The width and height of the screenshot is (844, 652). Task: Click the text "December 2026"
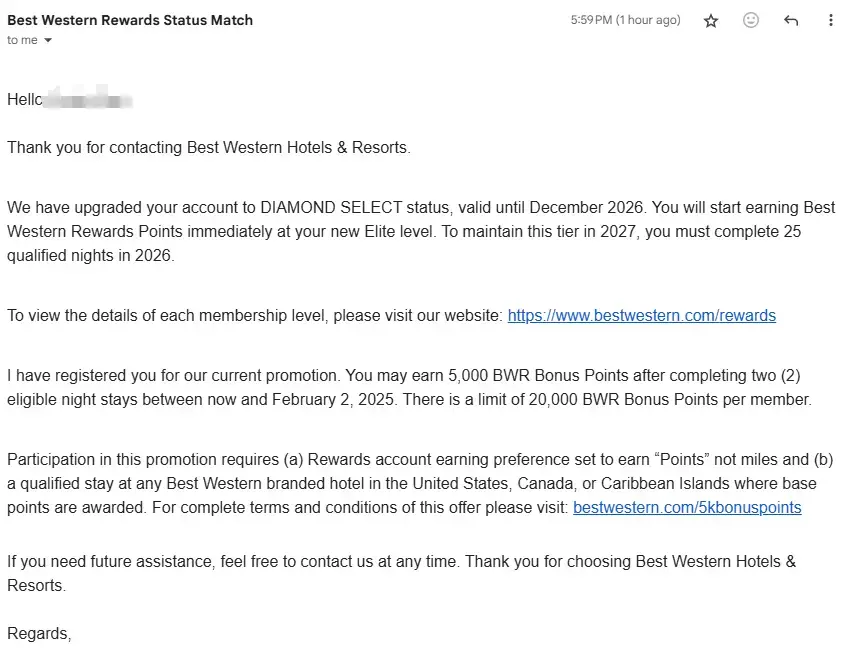click(x=582, y=208)
